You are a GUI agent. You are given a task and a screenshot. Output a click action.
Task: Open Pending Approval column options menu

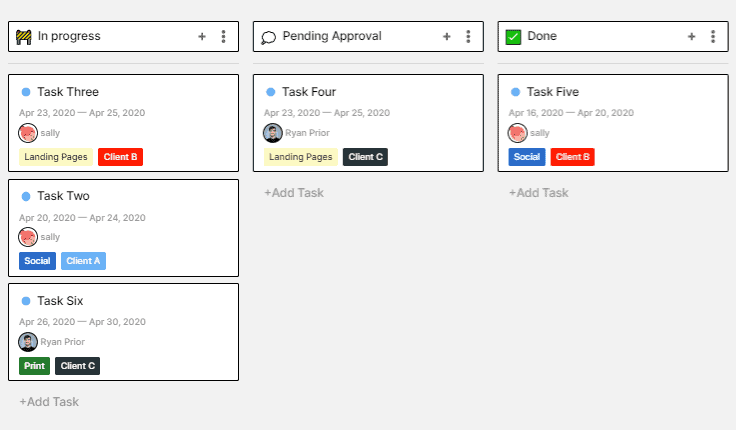tap(468, 37)
